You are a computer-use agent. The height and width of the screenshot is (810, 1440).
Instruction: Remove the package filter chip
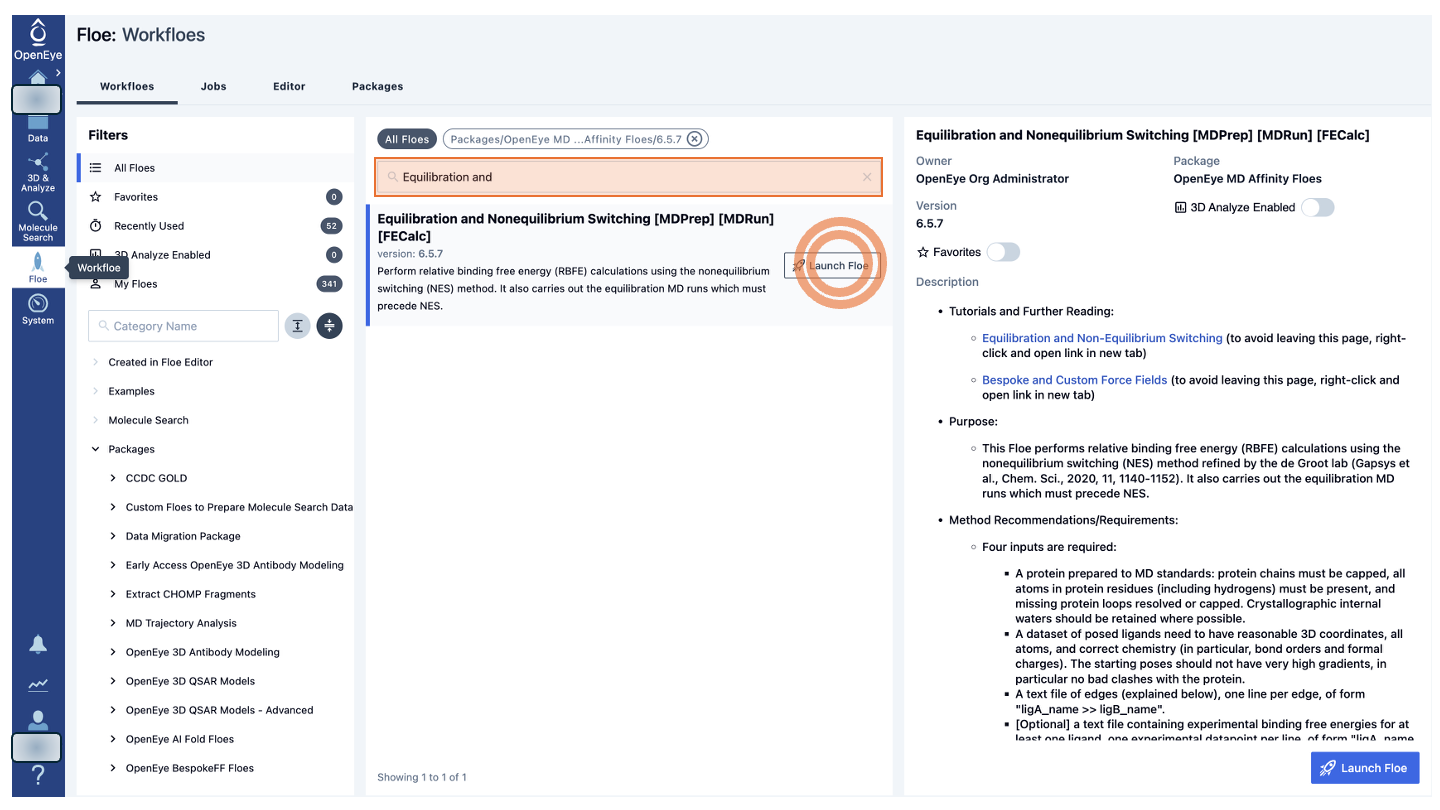click(695, 139)
